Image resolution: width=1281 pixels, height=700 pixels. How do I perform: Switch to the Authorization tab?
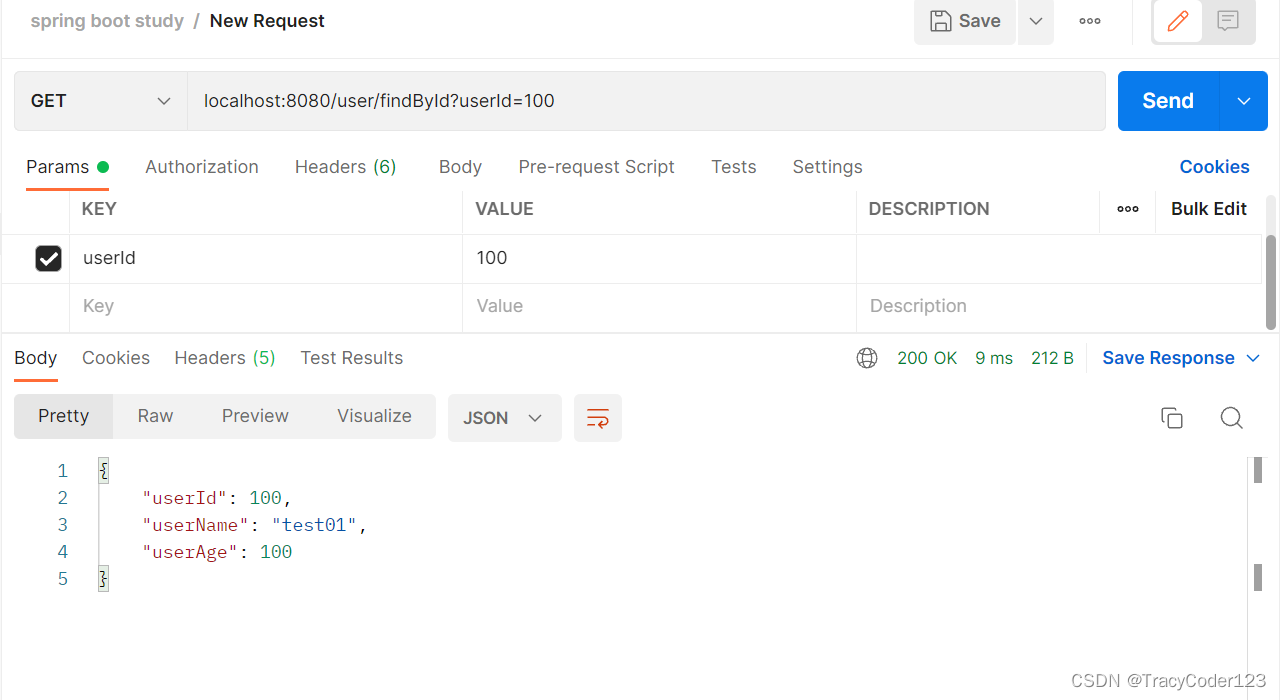point(202,167)
